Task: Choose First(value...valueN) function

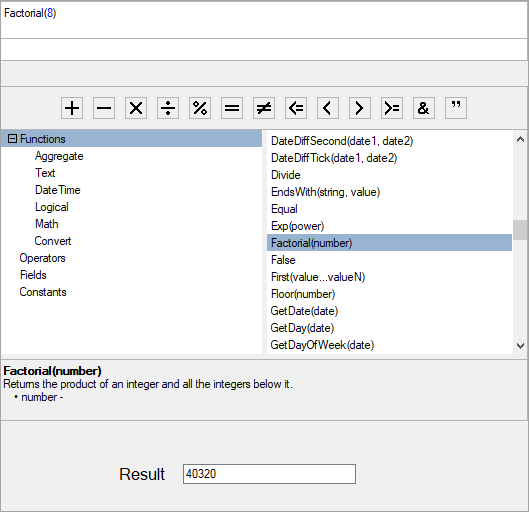Action: [x=389, y=277]
